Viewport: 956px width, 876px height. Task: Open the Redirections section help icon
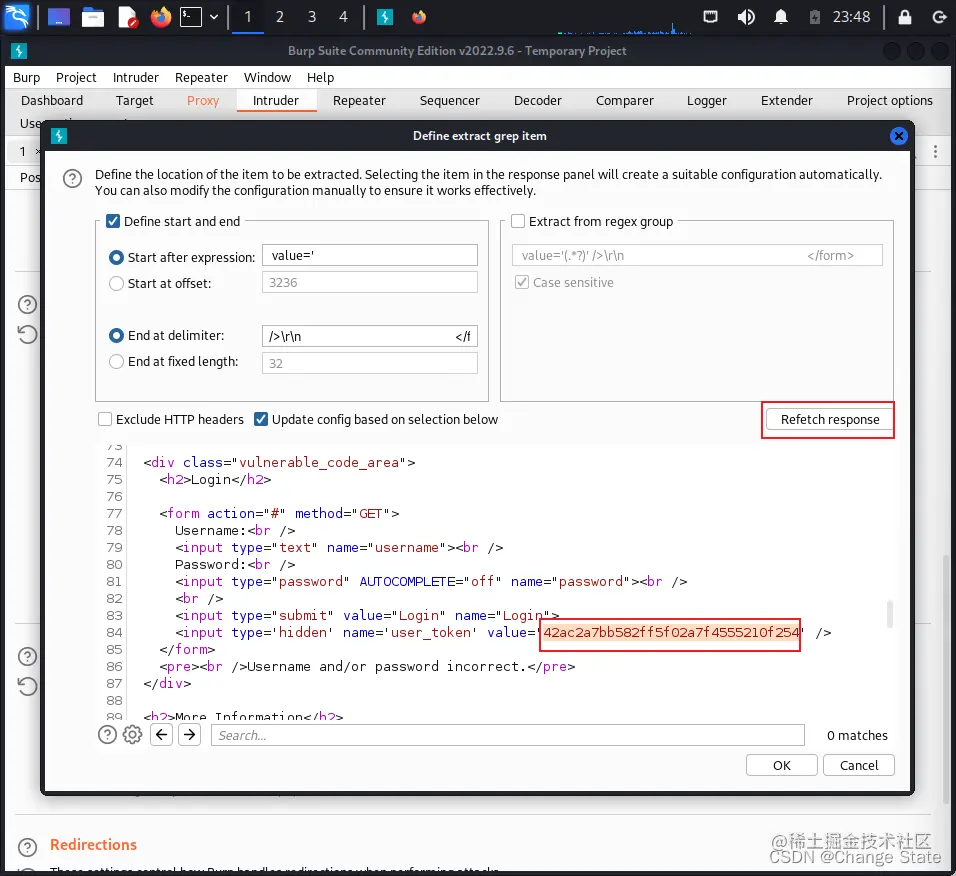[27, 847]
